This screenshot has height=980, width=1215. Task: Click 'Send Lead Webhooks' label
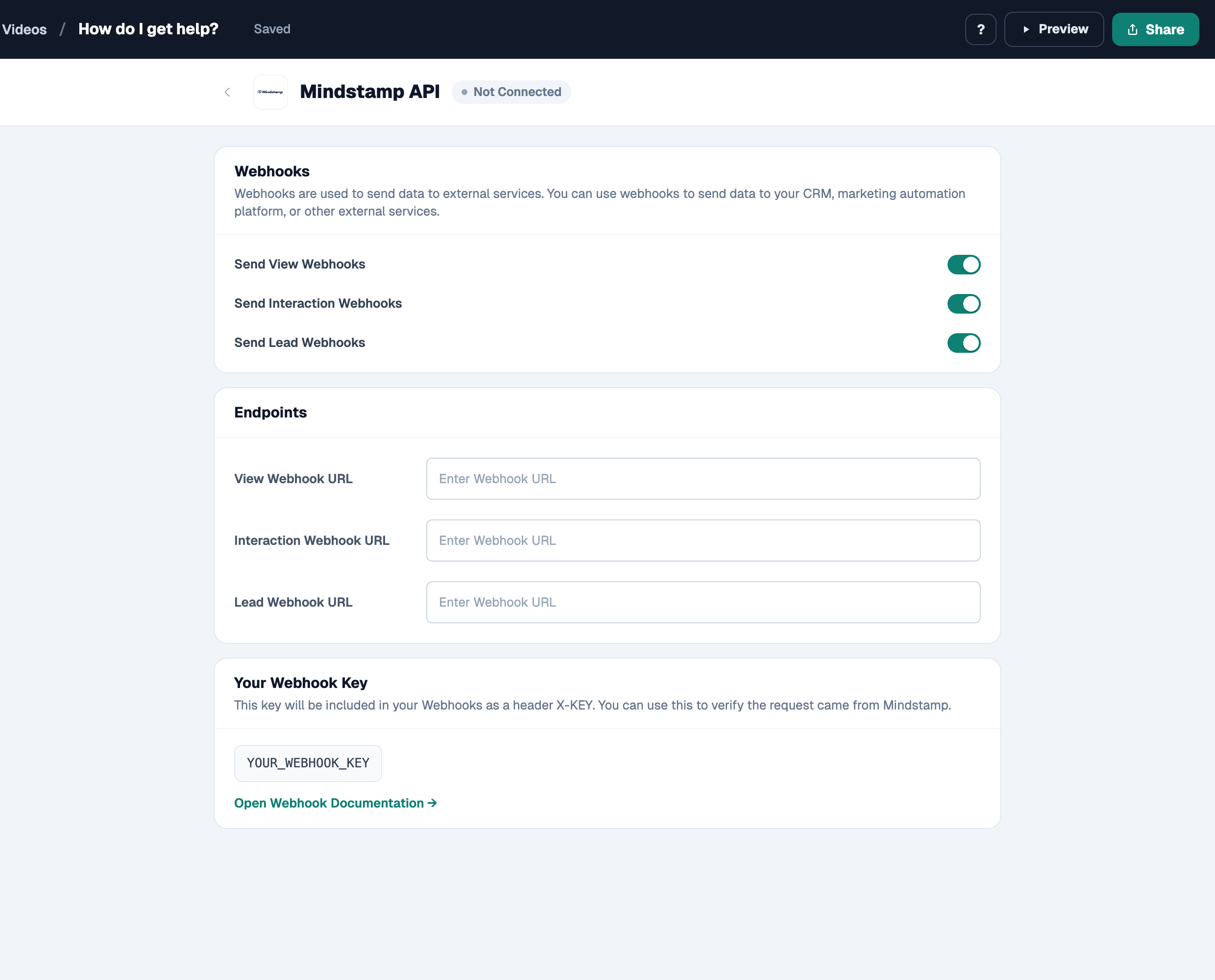[x=300, y=343]
